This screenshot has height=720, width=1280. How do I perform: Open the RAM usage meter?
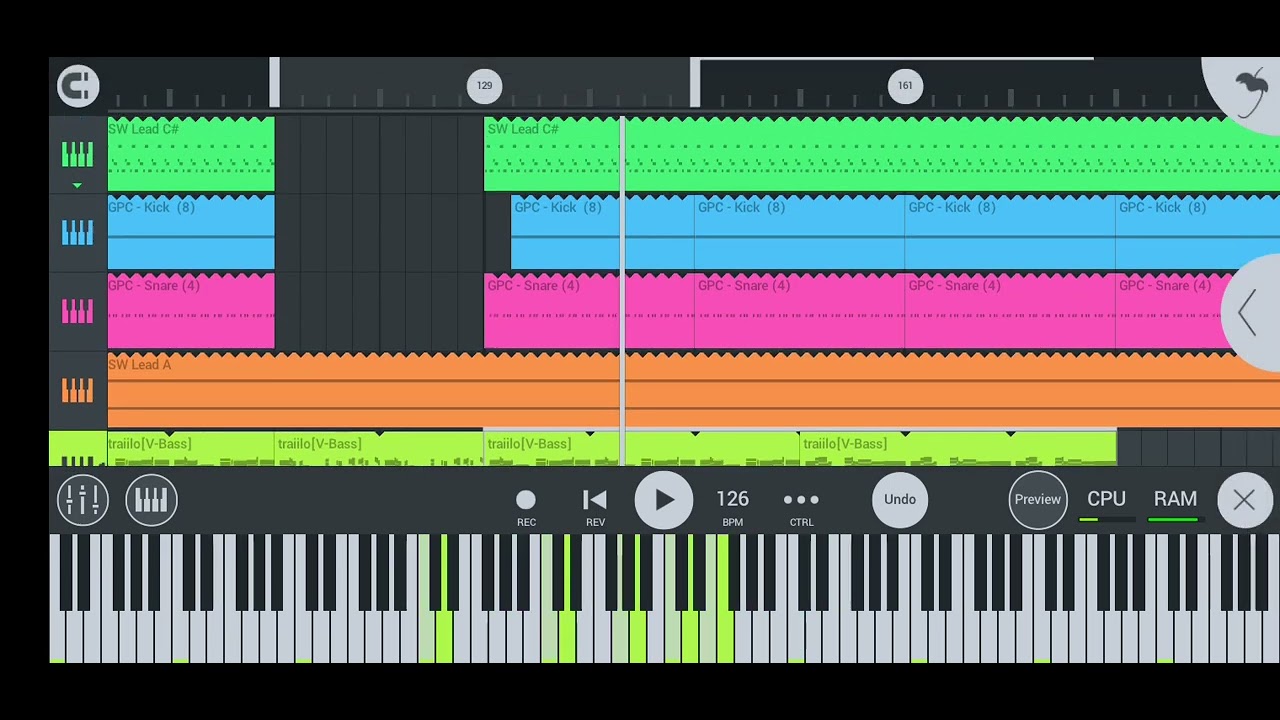tap(1174, 504)
